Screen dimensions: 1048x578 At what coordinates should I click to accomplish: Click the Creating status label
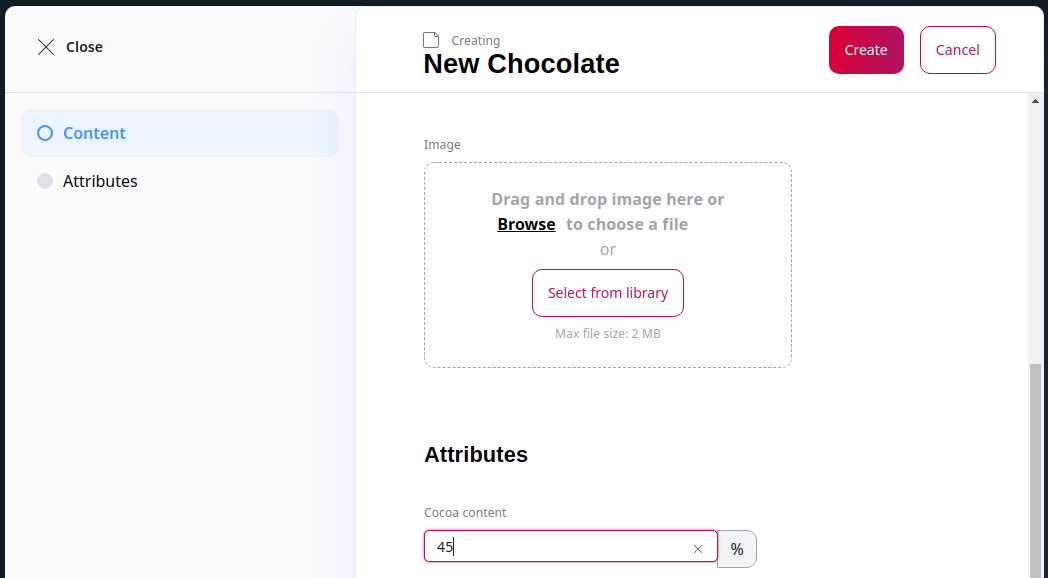point(473,40)
